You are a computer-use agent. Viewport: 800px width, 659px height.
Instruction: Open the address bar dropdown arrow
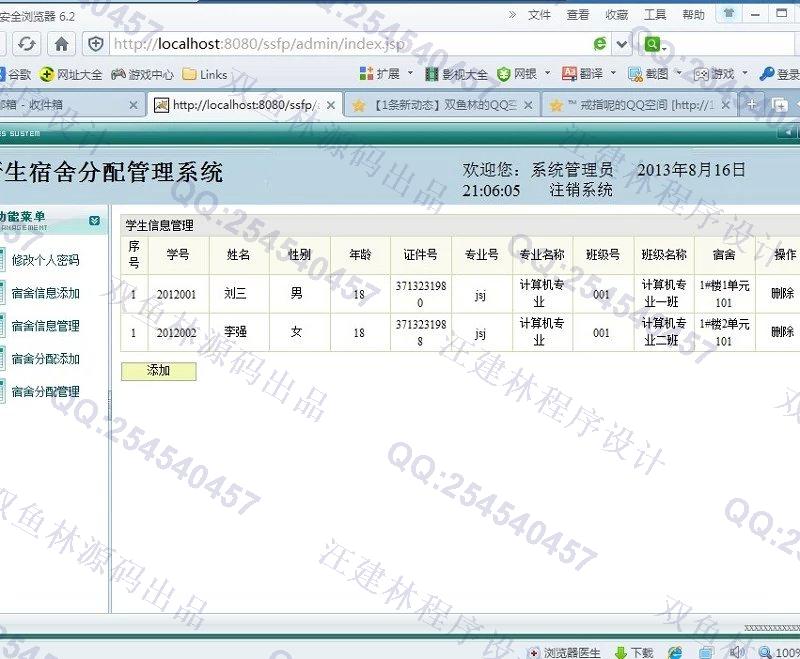[622, 44]
